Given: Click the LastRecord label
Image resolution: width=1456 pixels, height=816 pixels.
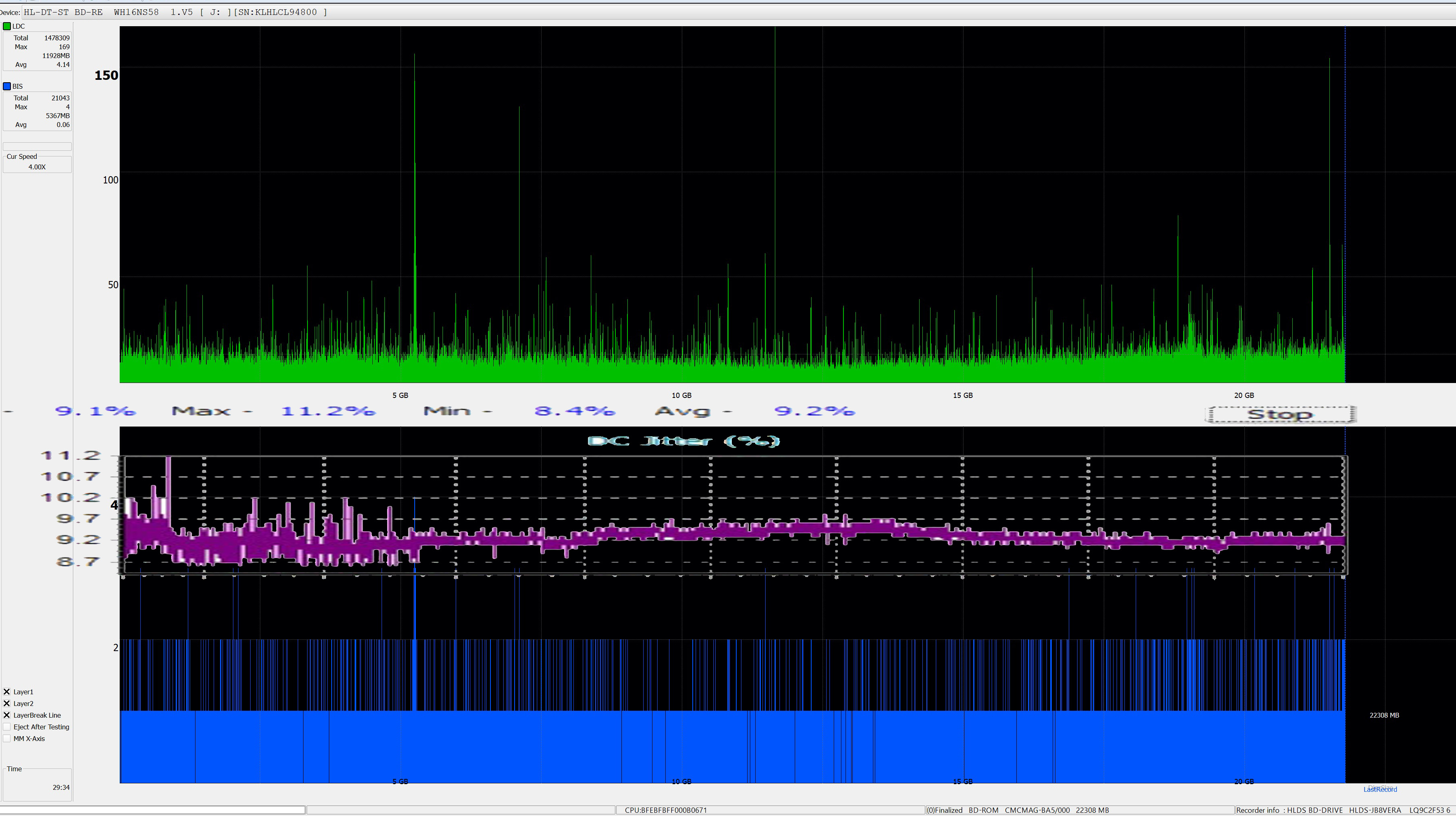Looking at the screenshot, I should click(x=1380, y=789).
